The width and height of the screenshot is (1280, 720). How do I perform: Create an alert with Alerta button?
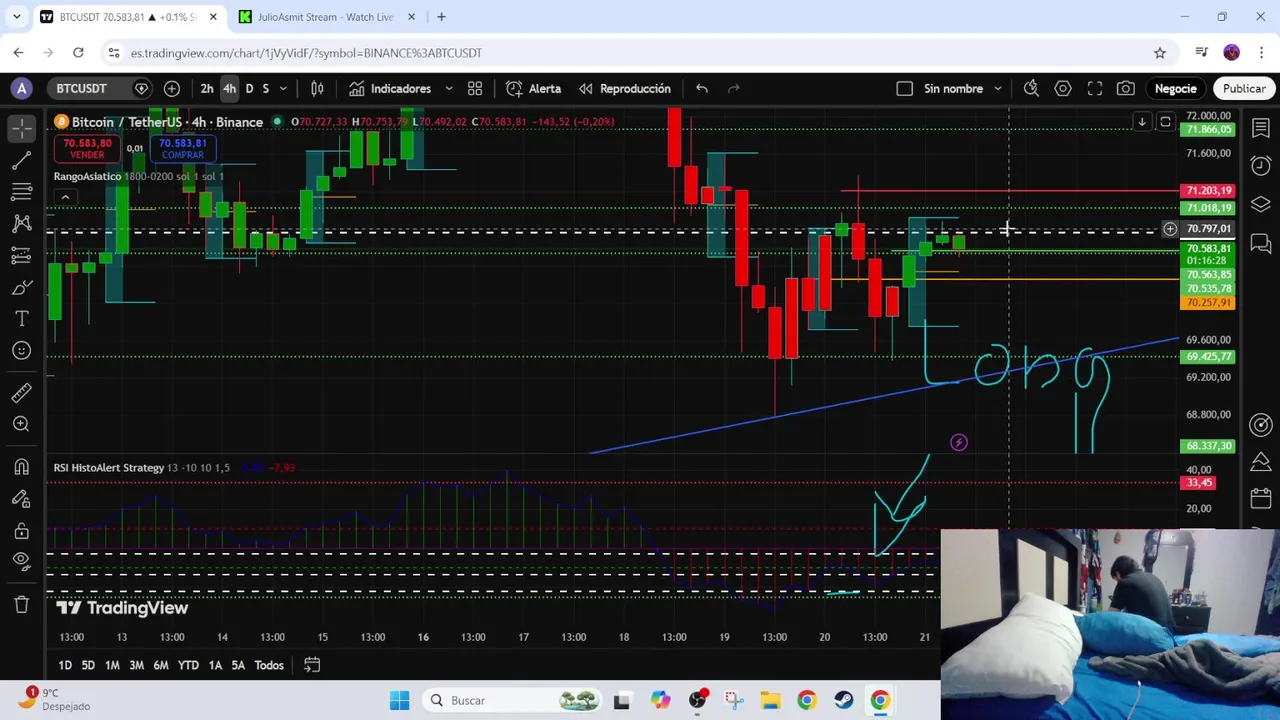[x=534, y=89]
